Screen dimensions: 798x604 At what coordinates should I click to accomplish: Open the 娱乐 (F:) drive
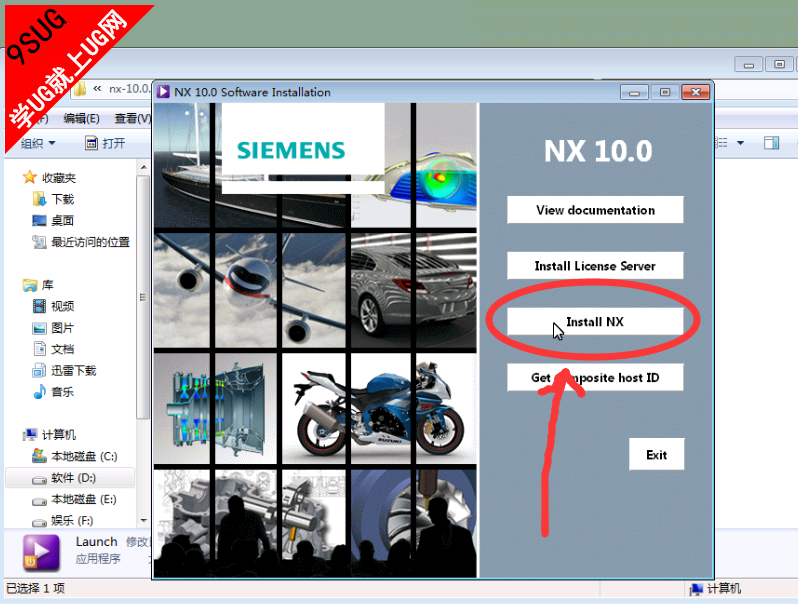click(x=72, y=521)
